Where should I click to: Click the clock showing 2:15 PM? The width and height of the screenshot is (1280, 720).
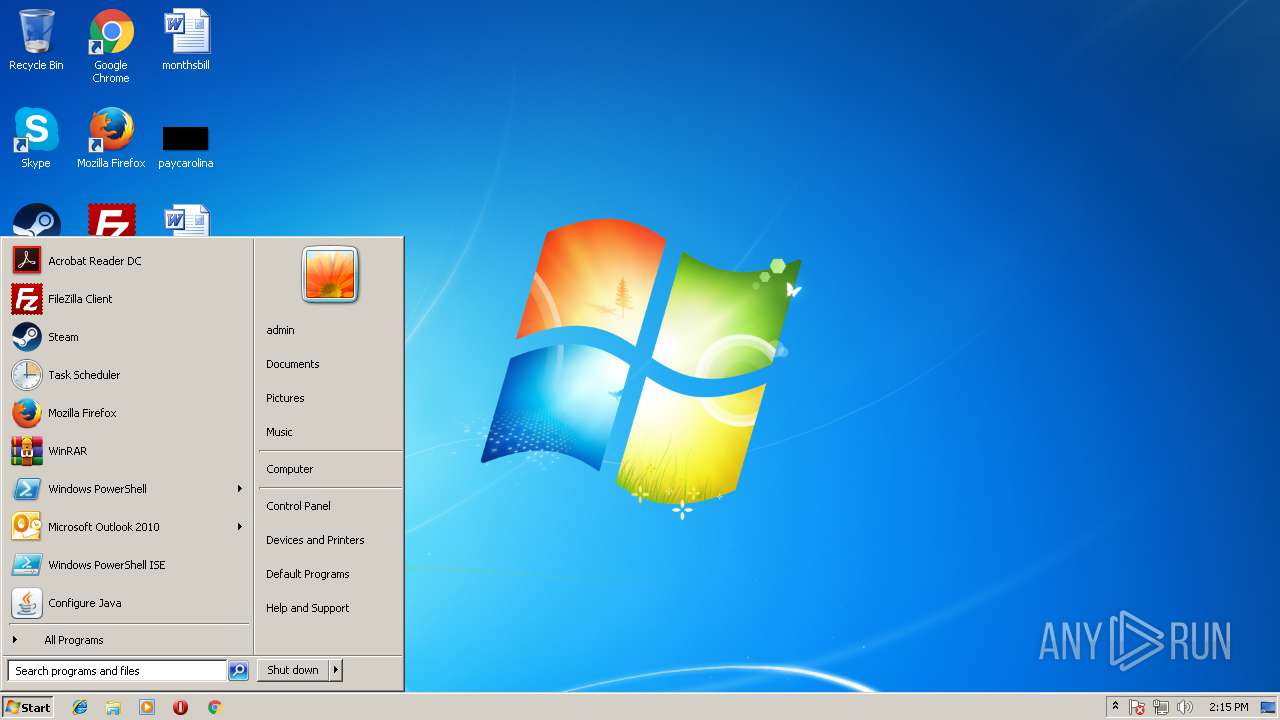(x=1228, y=707)
